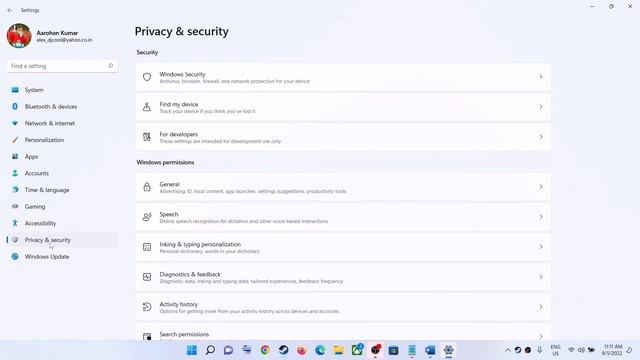Open For developers settings

pyautogui.click(x=343, y=137)
